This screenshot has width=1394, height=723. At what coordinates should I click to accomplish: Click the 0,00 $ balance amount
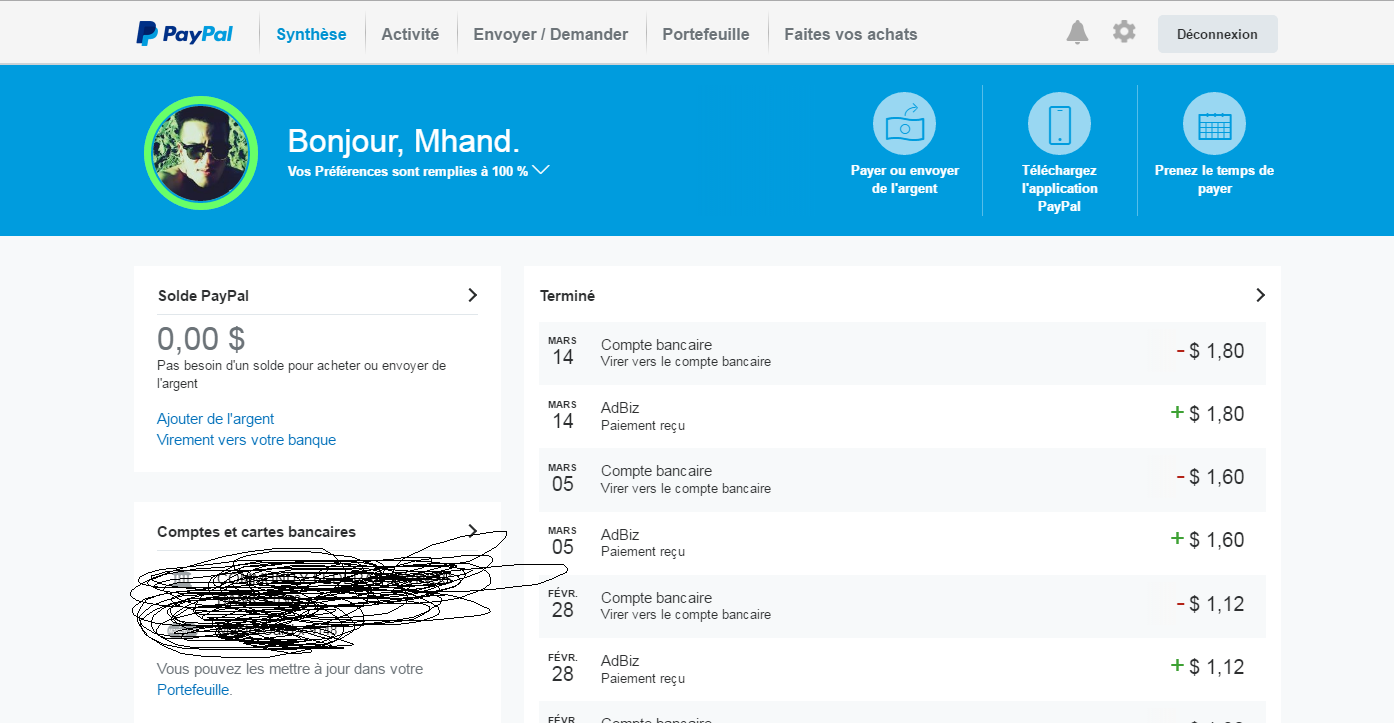pyautogui.click(x=201, y=339)
